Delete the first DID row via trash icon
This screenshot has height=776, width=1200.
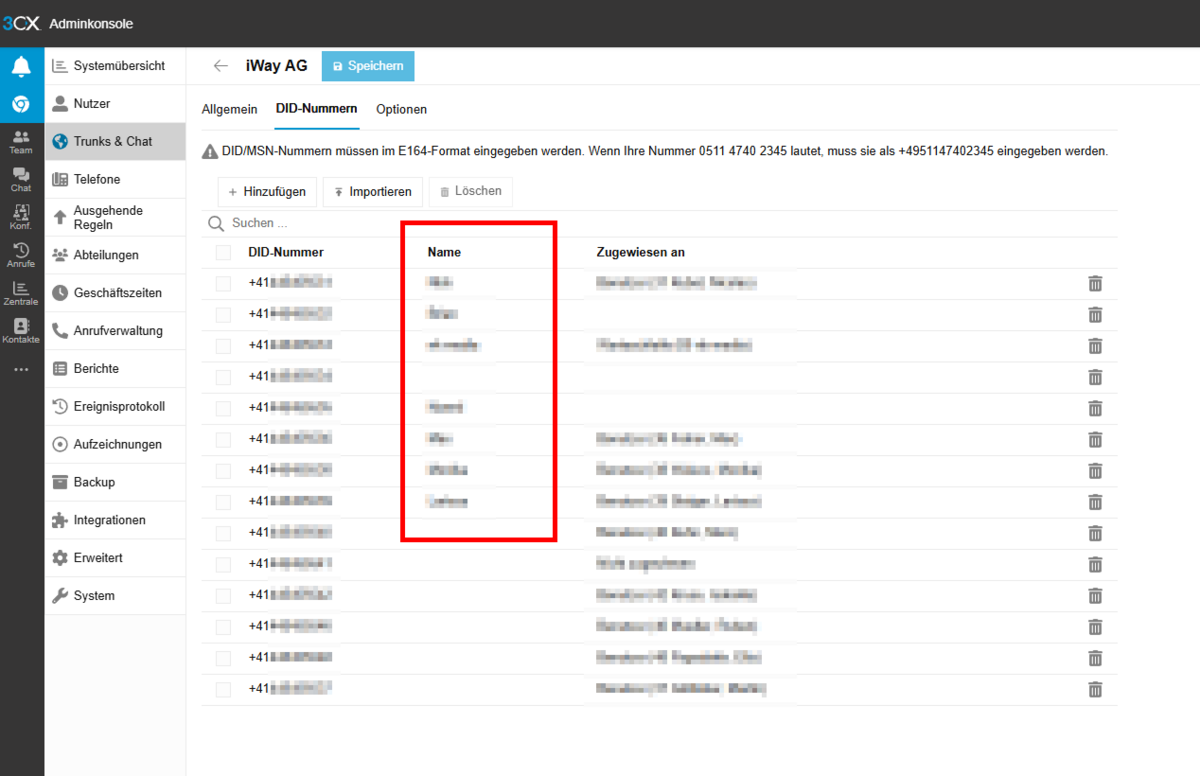click(x=1095, y=283)
